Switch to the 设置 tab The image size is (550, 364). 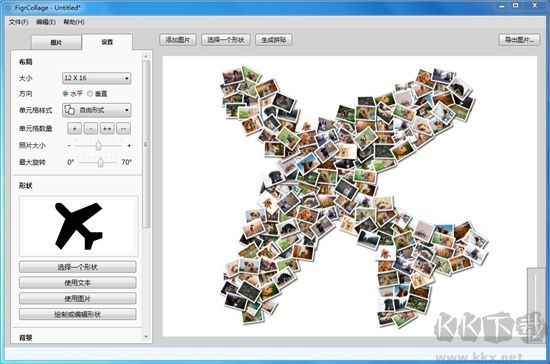(107, 42)
